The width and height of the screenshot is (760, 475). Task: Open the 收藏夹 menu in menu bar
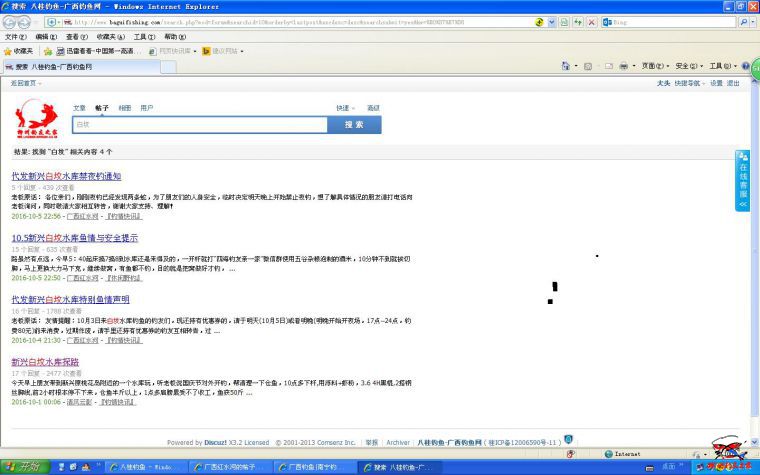111,37
